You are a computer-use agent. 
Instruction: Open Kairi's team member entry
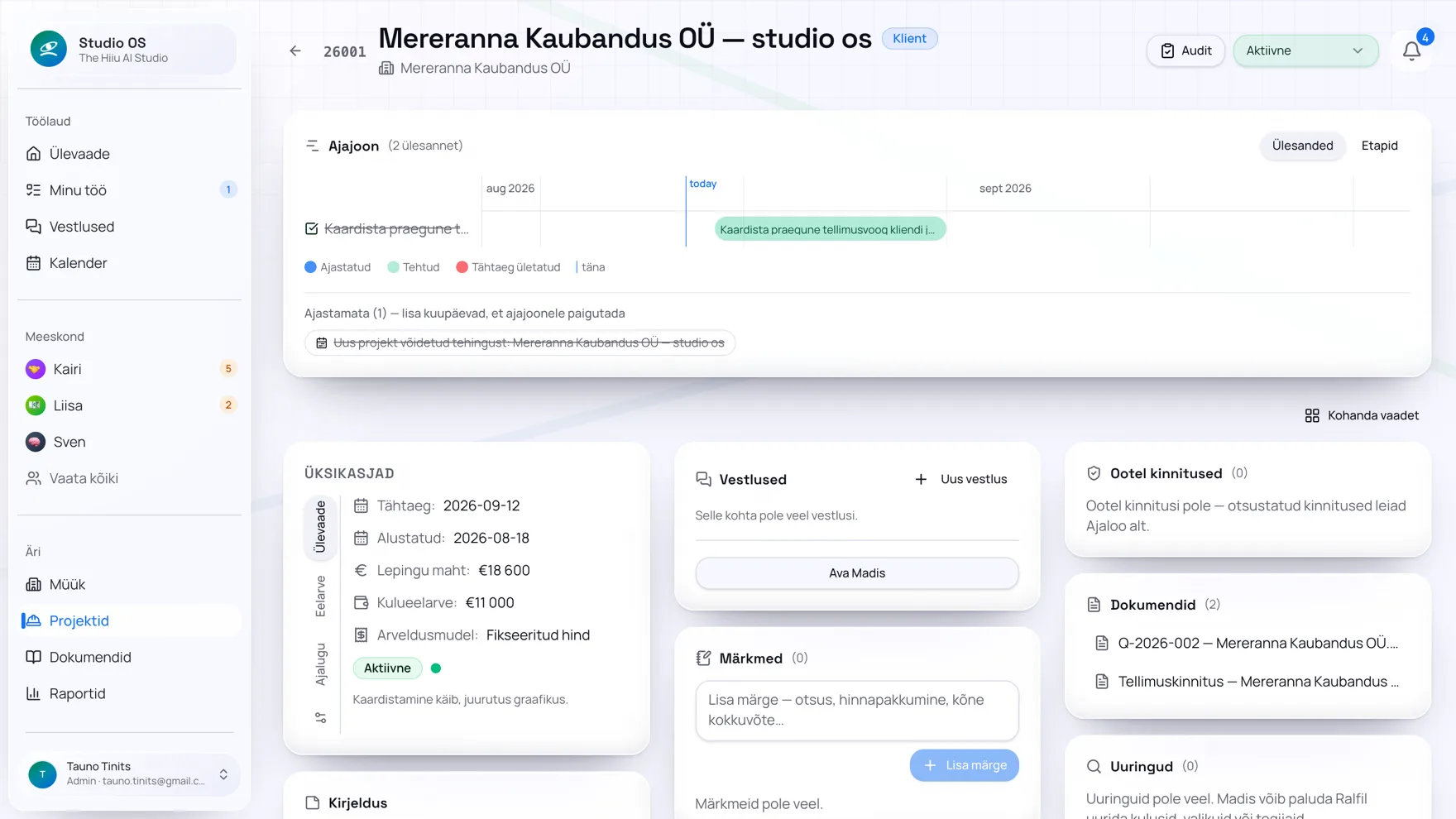tap(130, 369)
